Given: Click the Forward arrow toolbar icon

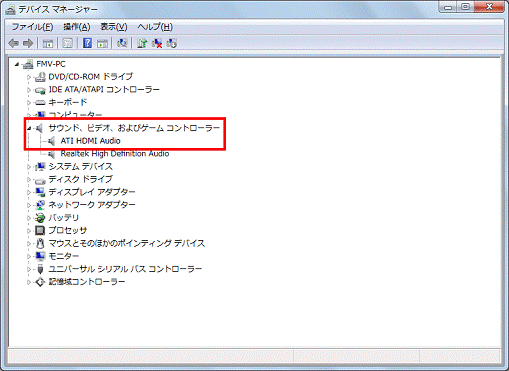Looking at the screenshot, I should pyautogui.click(x=28, y=43).
